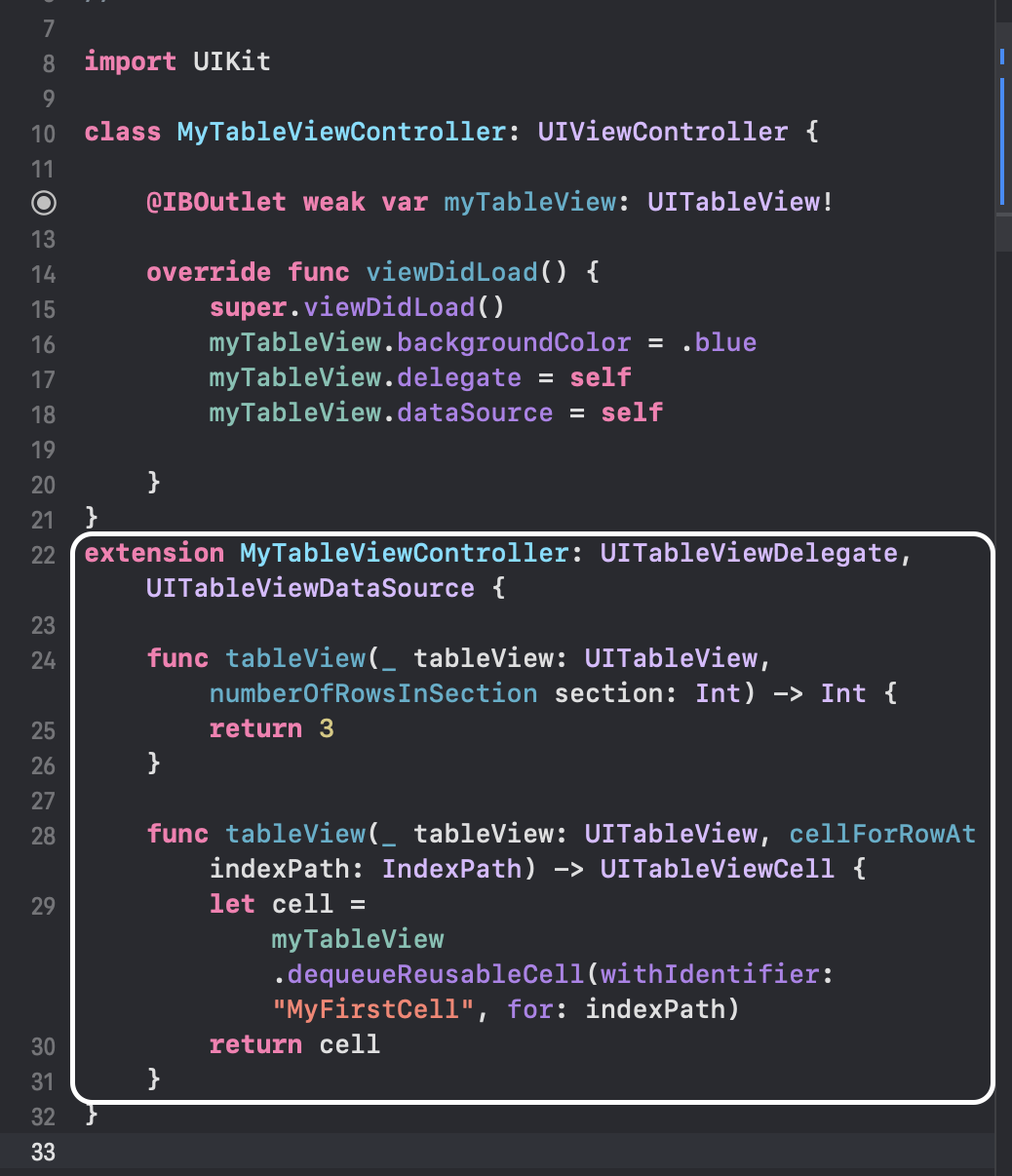Screen dimensions: 1012x1176
Task: Select the 'UIKit' module name
Action: click(232, 61)
